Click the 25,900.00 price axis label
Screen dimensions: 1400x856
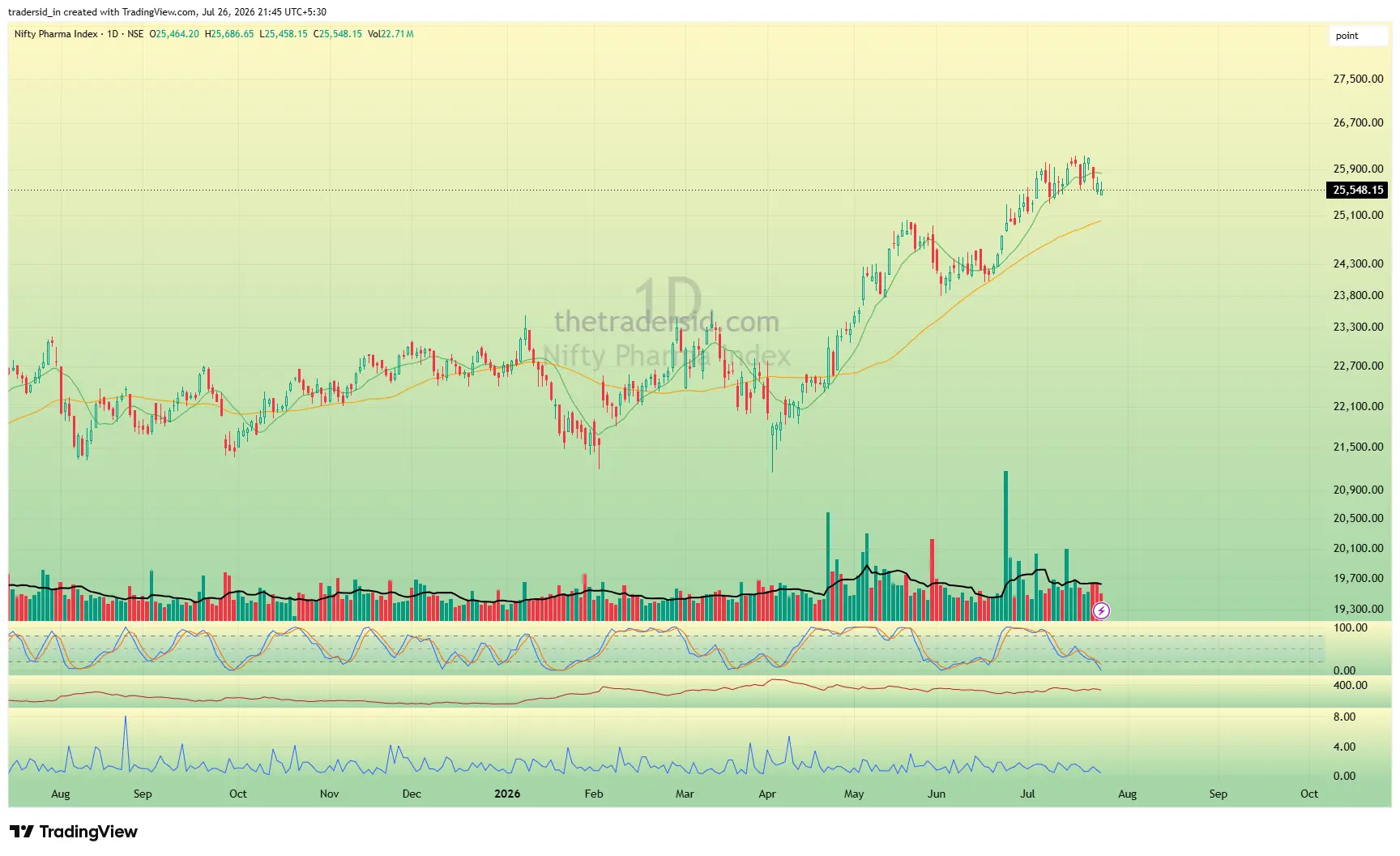pyautogui.click(x=1359, y=169)
